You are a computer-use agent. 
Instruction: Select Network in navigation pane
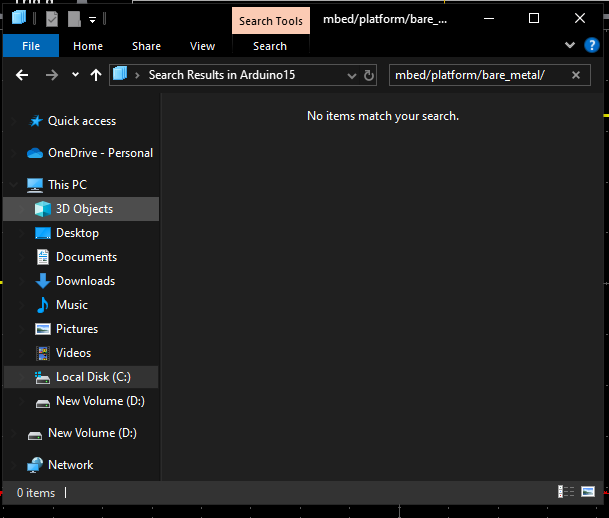[70, 465]
